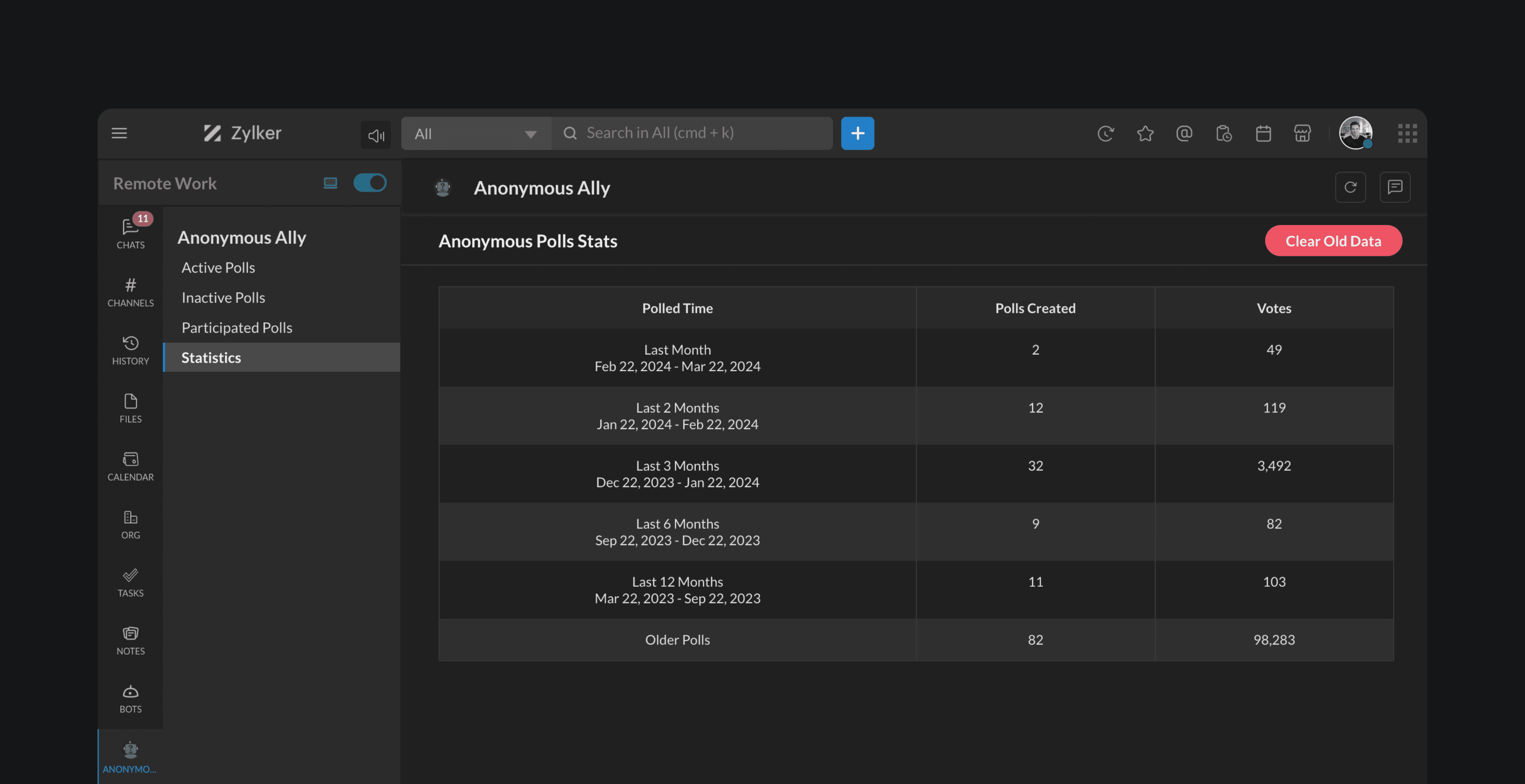Open Inactive Polls section
1525x784 pixels.
(223, 298)
